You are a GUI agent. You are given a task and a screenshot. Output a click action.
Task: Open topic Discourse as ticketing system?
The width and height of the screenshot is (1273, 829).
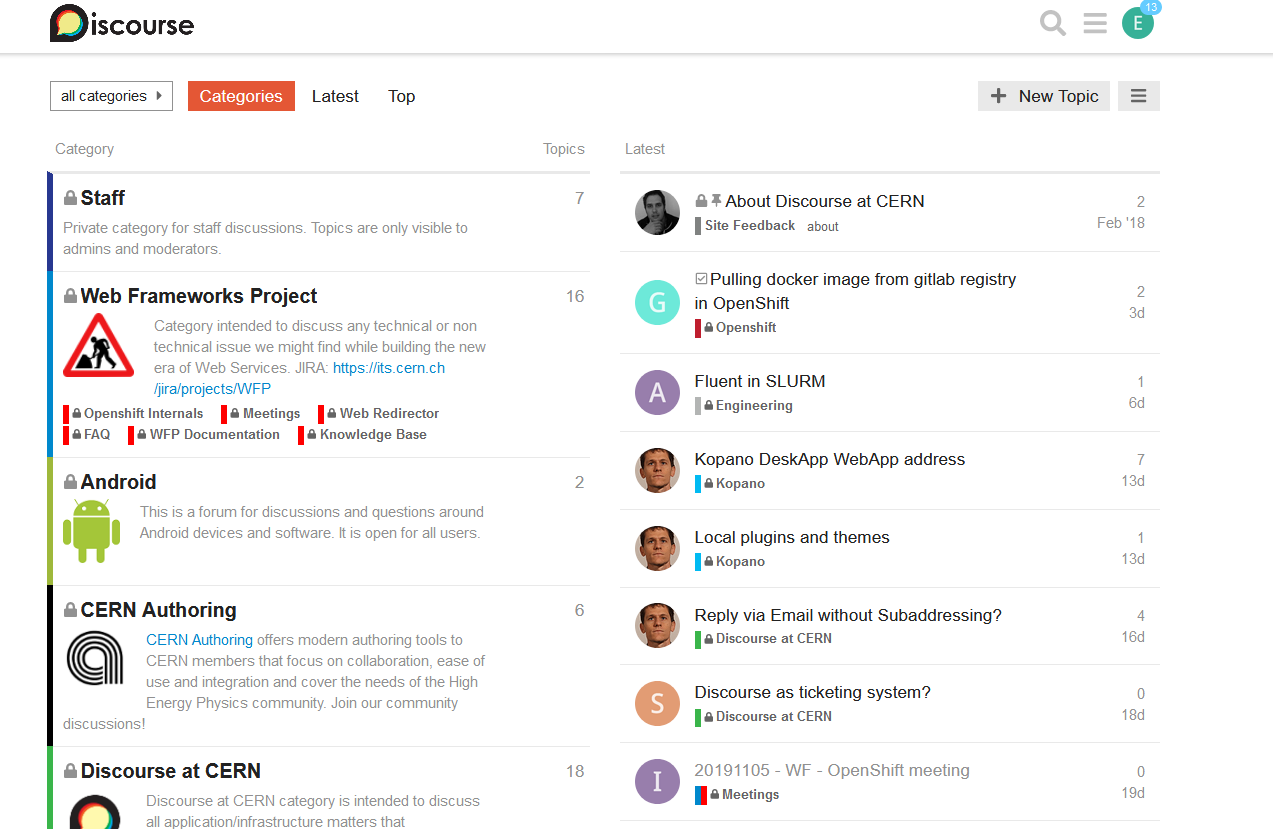(x=813, y=692)
